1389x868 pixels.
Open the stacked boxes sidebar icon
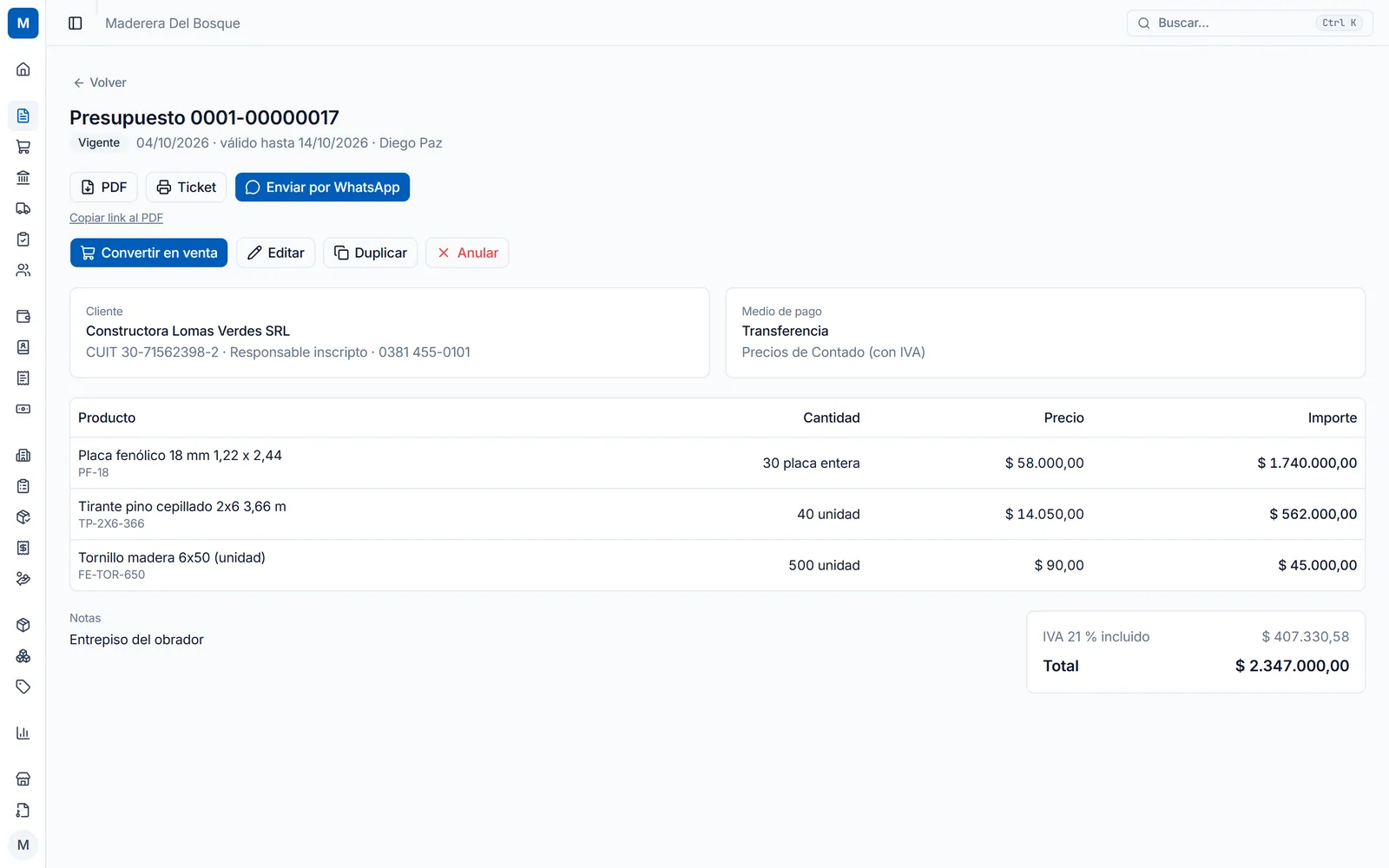23,656
